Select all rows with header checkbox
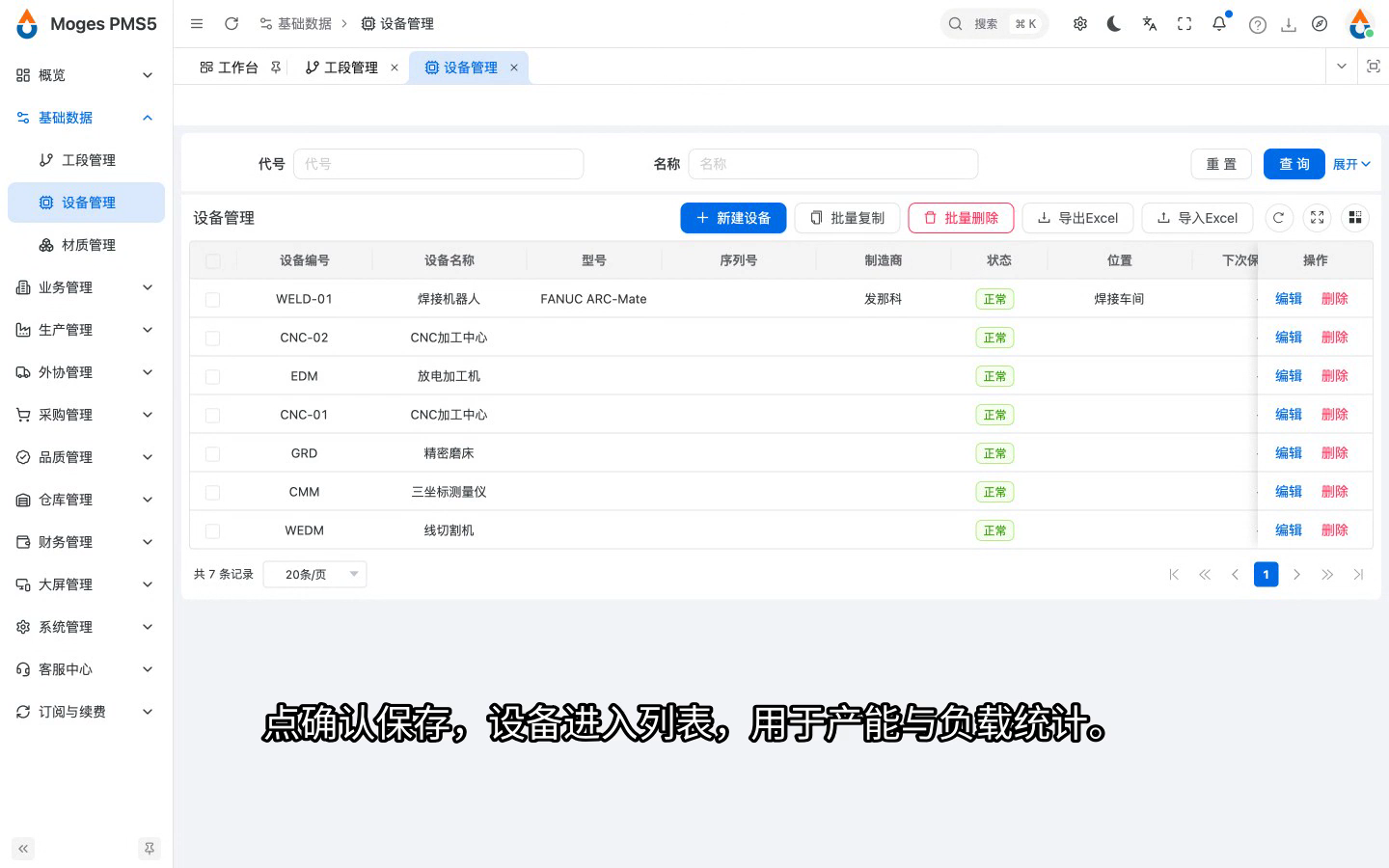 [213, 260]
